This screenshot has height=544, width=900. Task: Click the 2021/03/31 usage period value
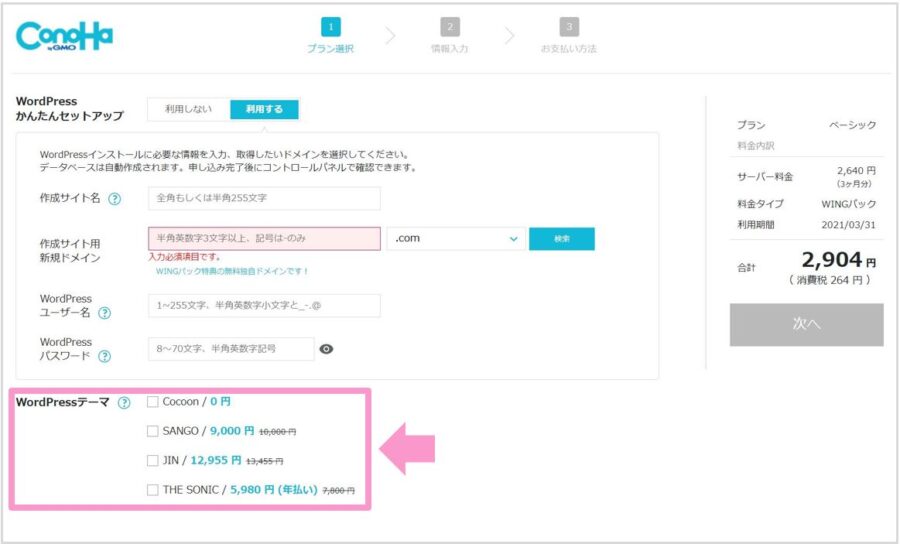click(848, 225)
